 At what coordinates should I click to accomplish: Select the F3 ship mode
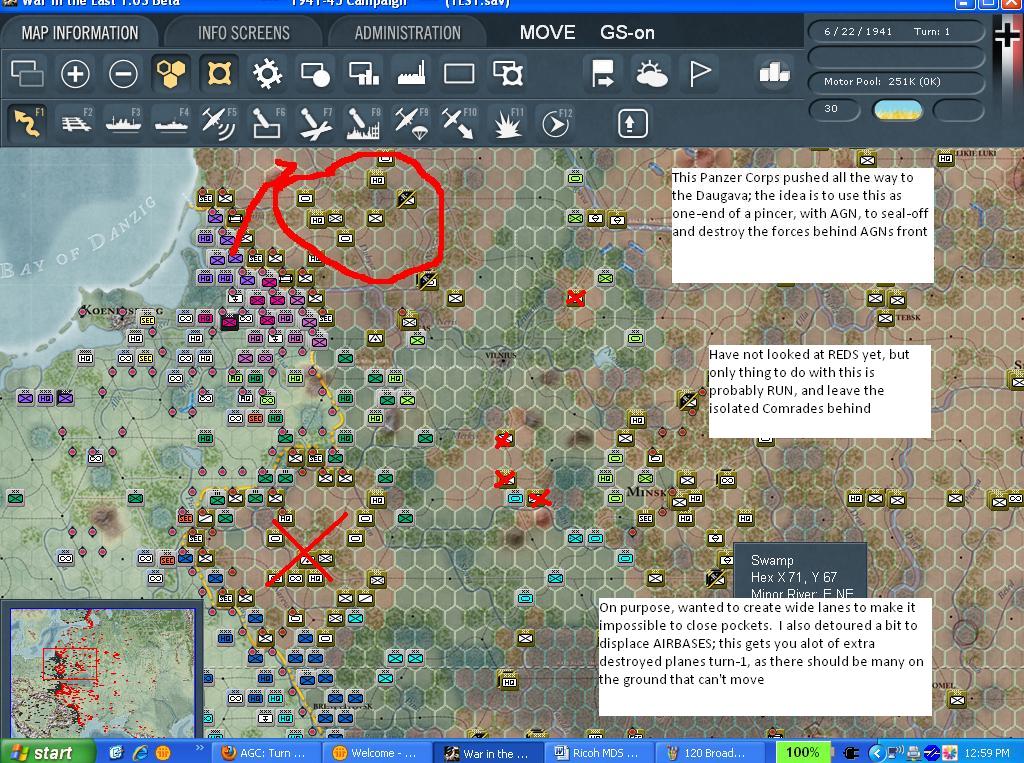(124, 123)
